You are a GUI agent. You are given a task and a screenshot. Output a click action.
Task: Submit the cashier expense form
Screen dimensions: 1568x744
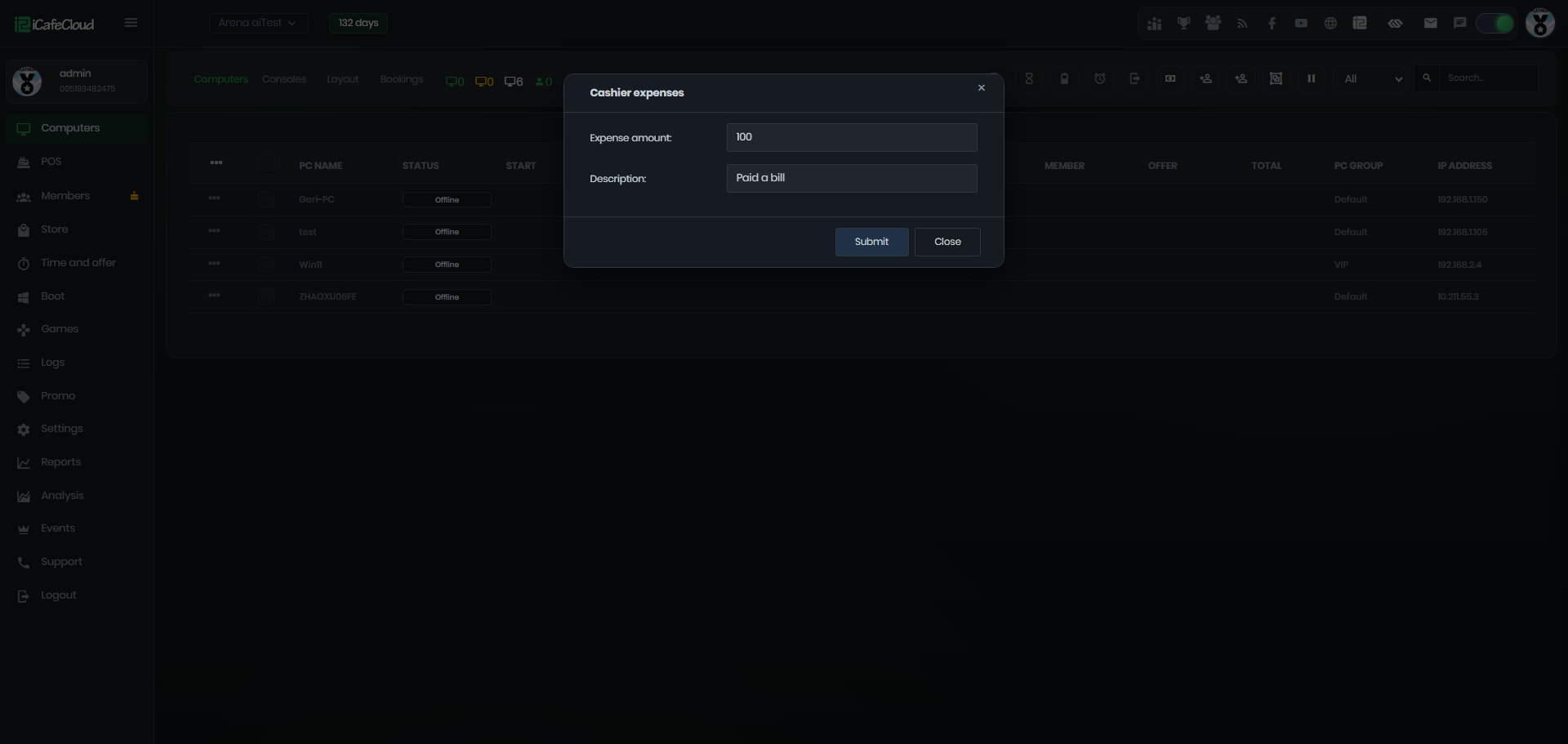[871, 242]
